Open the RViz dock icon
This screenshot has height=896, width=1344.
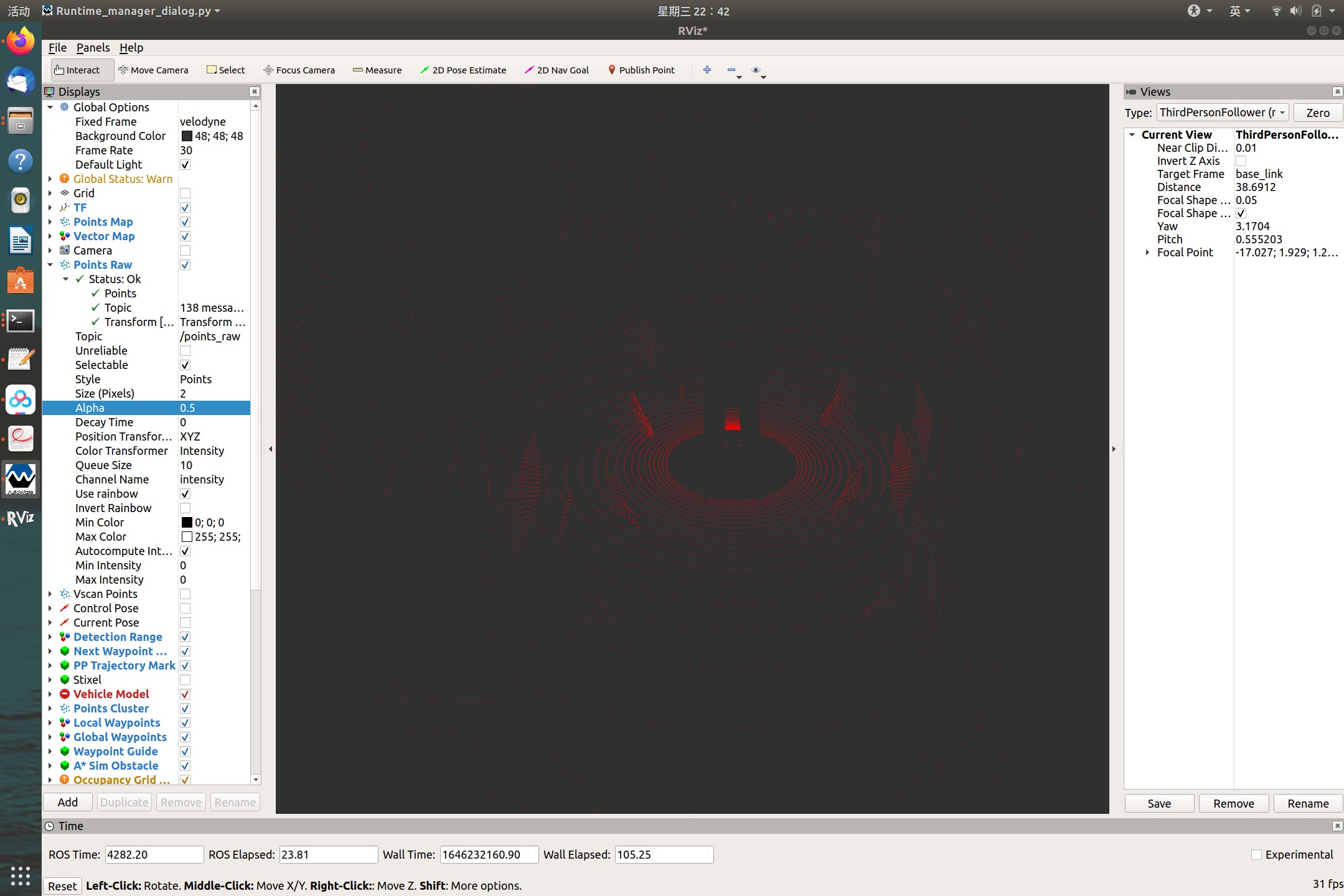point(20,518)
